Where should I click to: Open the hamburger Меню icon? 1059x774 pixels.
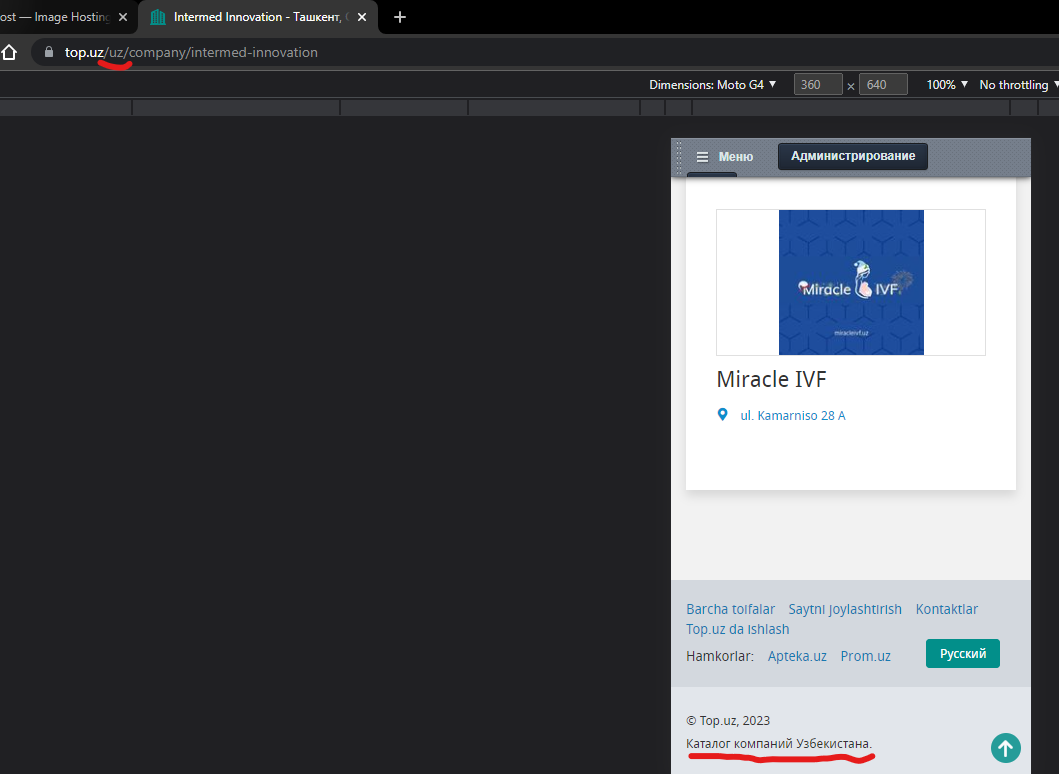702,157
